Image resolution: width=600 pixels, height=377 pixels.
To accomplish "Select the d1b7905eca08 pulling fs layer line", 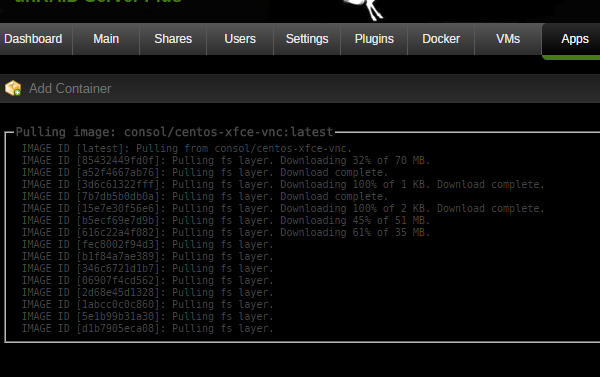I will 148,328.
